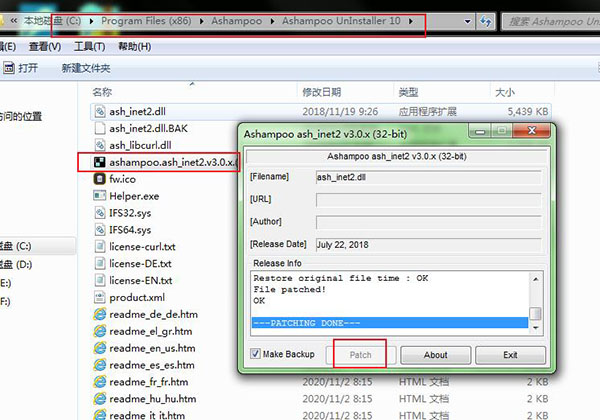Click Release Info scrollbar up arrow
600x420 pixels.
[536, 279]
